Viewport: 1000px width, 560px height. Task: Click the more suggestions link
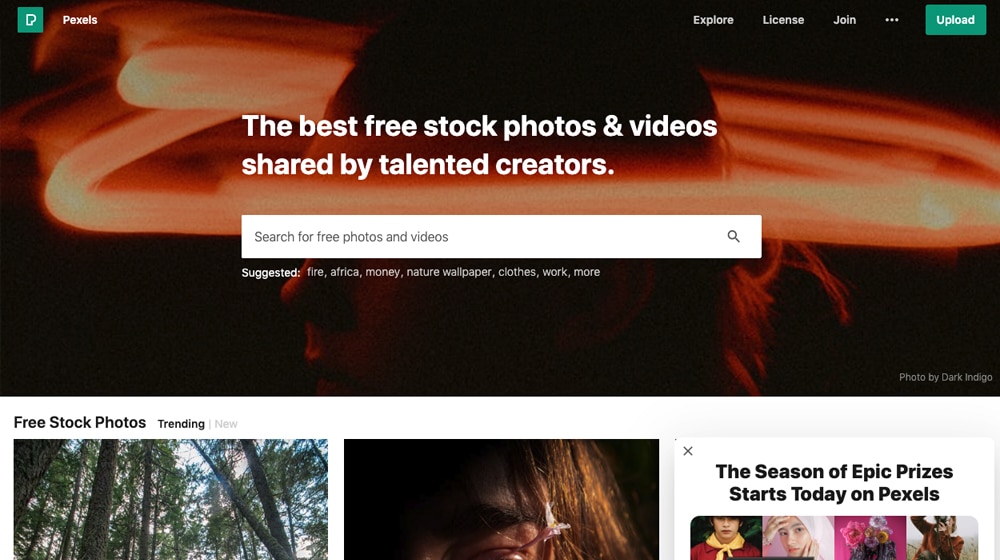coord(587,272)
